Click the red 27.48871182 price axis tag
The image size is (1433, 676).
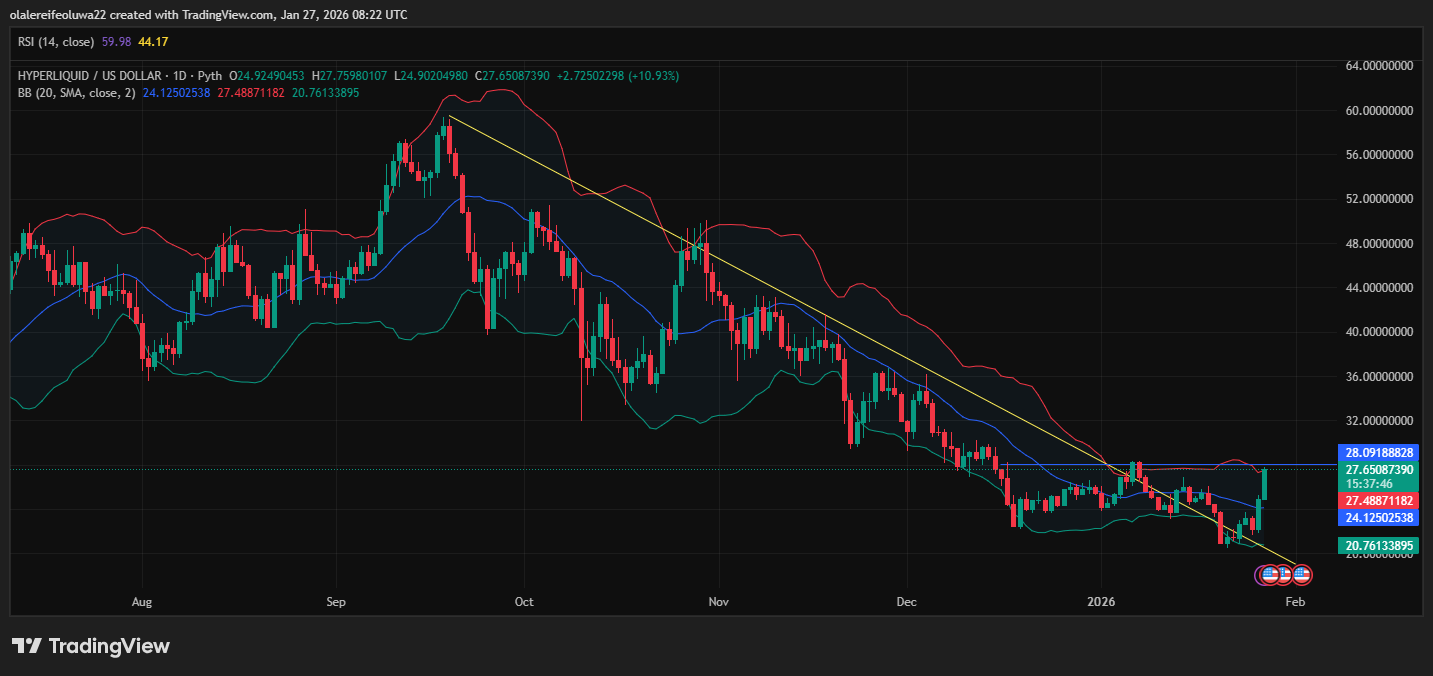coord(1377,500)
